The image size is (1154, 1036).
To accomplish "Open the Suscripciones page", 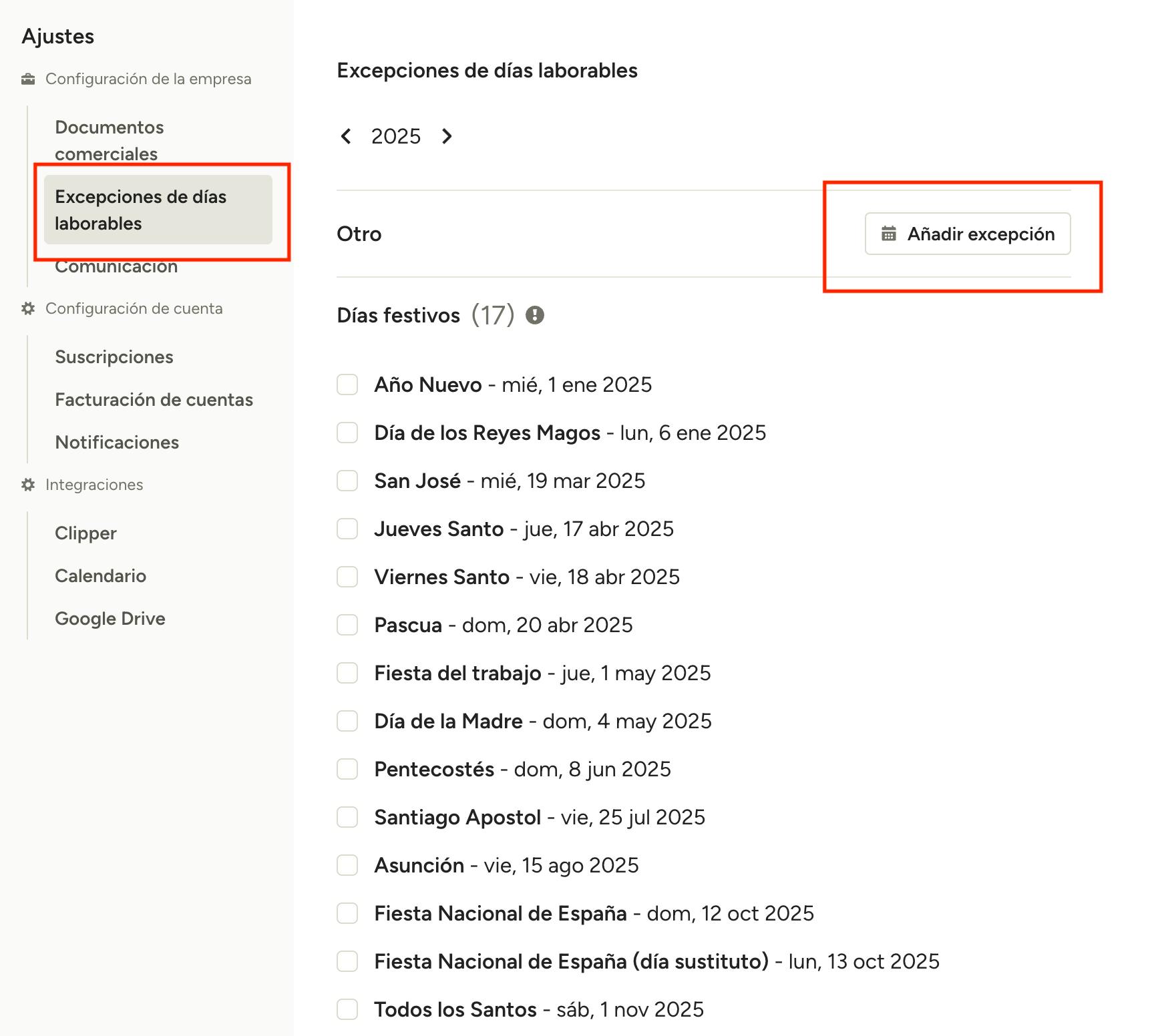I will pyautogui.click(x=114, y=357).
